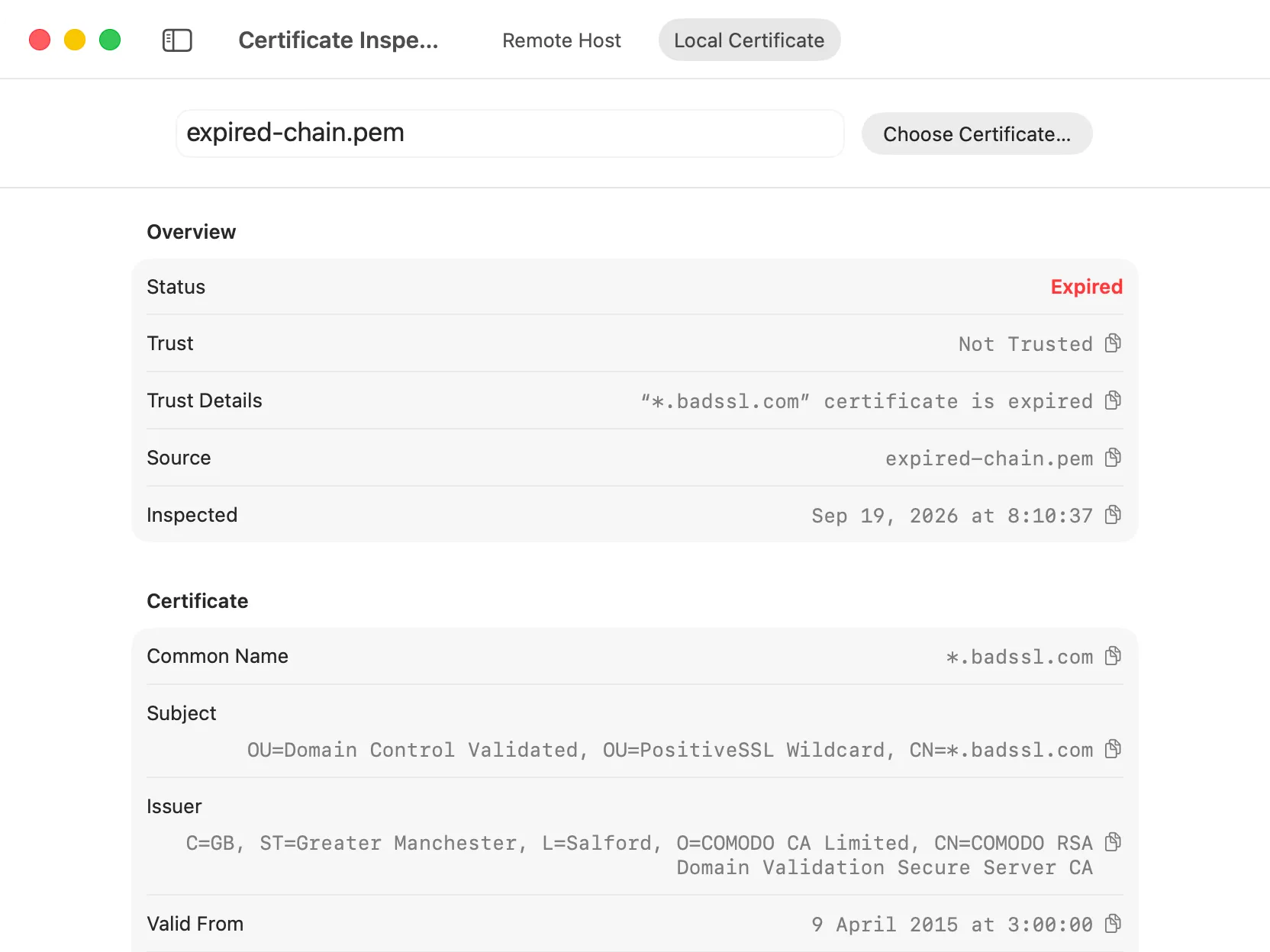Select the OU=Domain Control Validated subject text

pos(670,750)
